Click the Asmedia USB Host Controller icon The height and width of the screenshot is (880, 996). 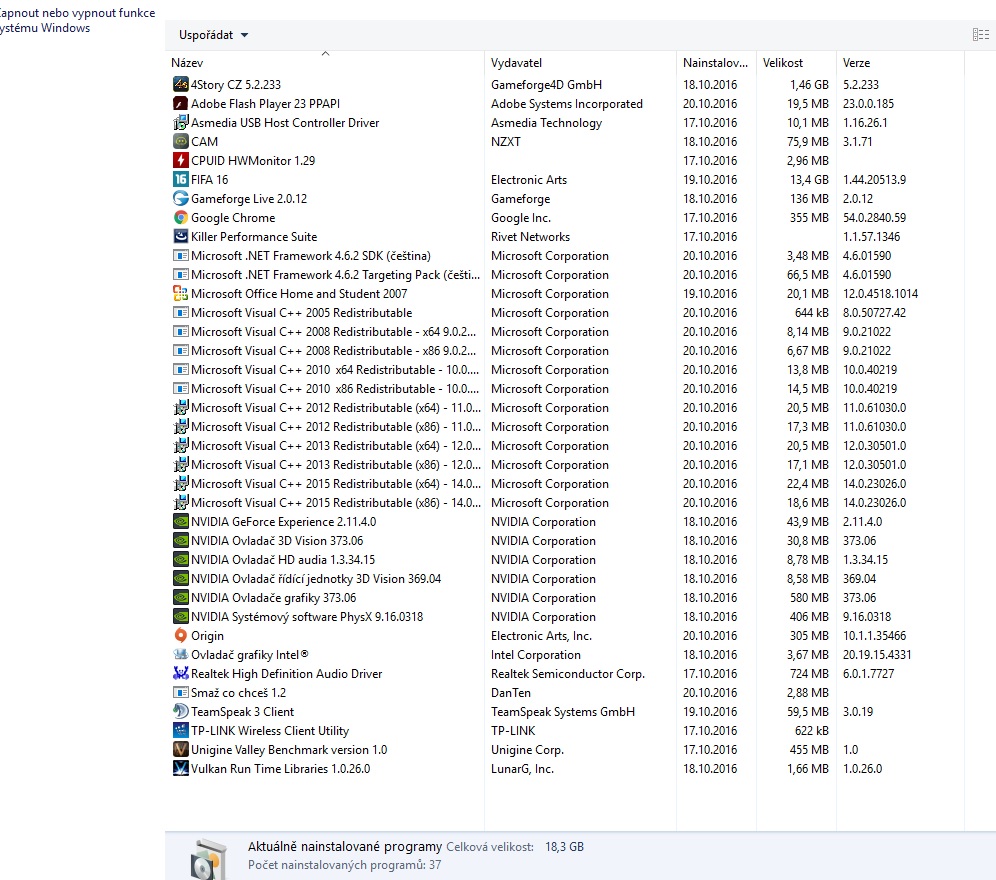(x=180, y=123)
